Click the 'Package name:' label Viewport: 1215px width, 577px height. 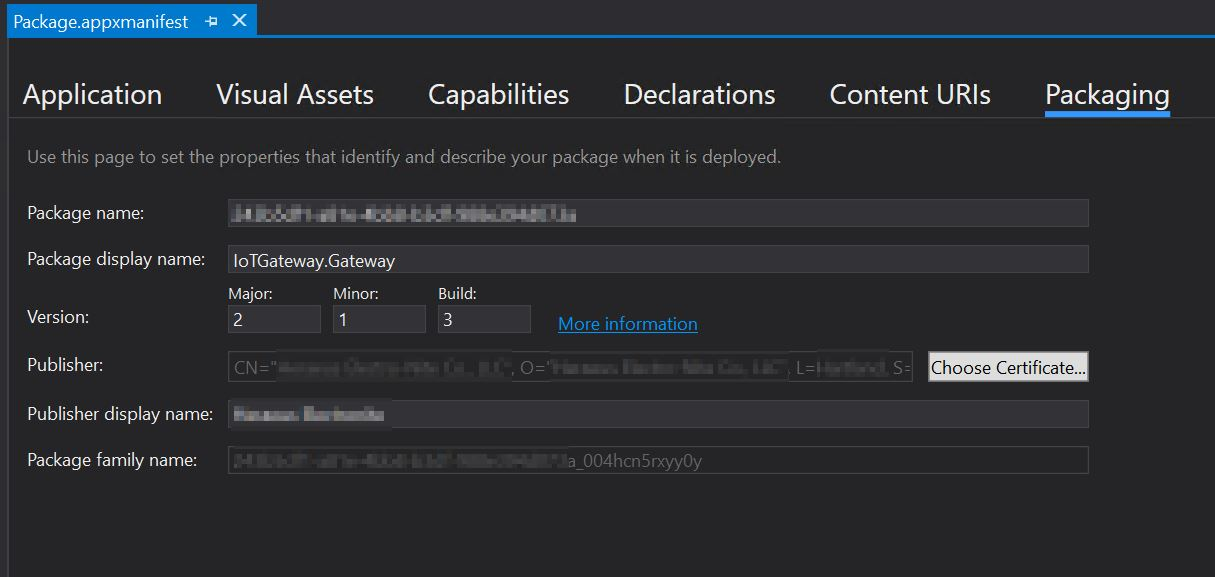pos(86,213)
